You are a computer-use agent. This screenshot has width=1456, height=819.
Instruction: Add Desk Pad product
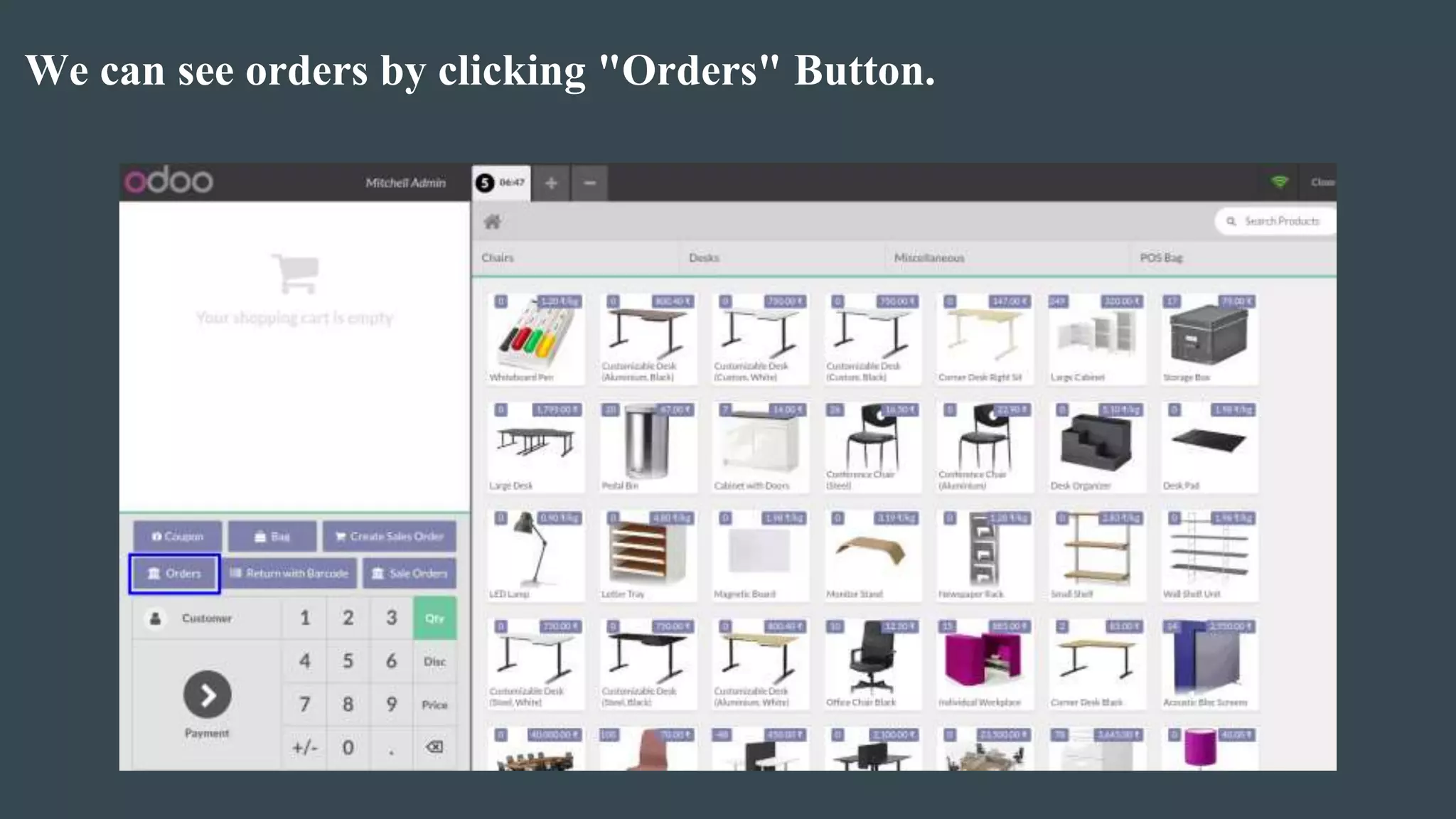(x=1209, y=446)
